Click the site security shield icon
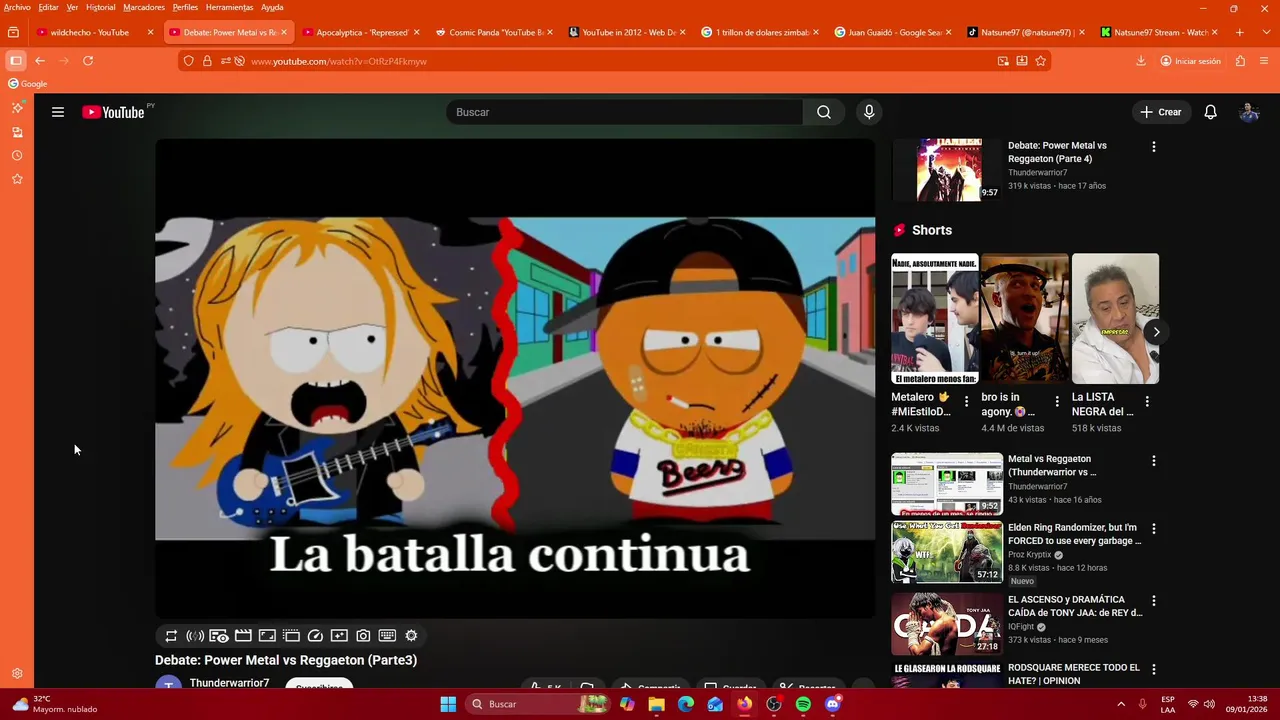The width and height of the screenshot is (1280, 720). [x=188, y=61]
